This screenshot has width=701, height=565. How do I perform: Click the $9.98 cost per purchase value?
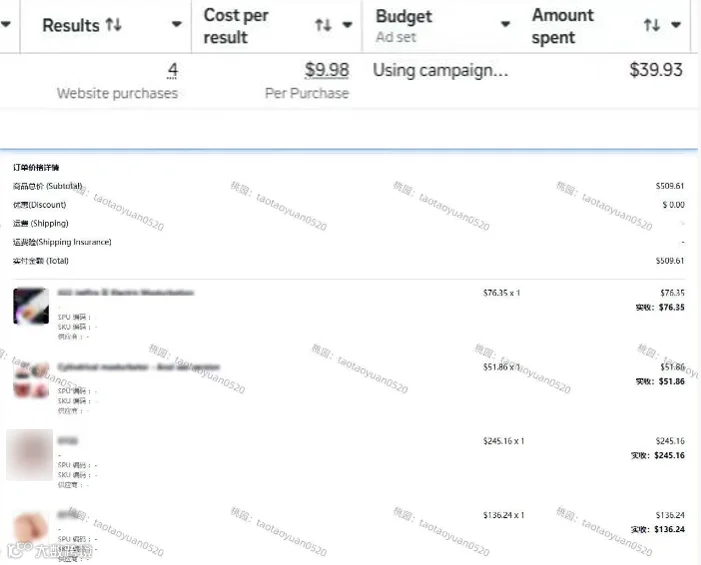[x=327, y=70]
